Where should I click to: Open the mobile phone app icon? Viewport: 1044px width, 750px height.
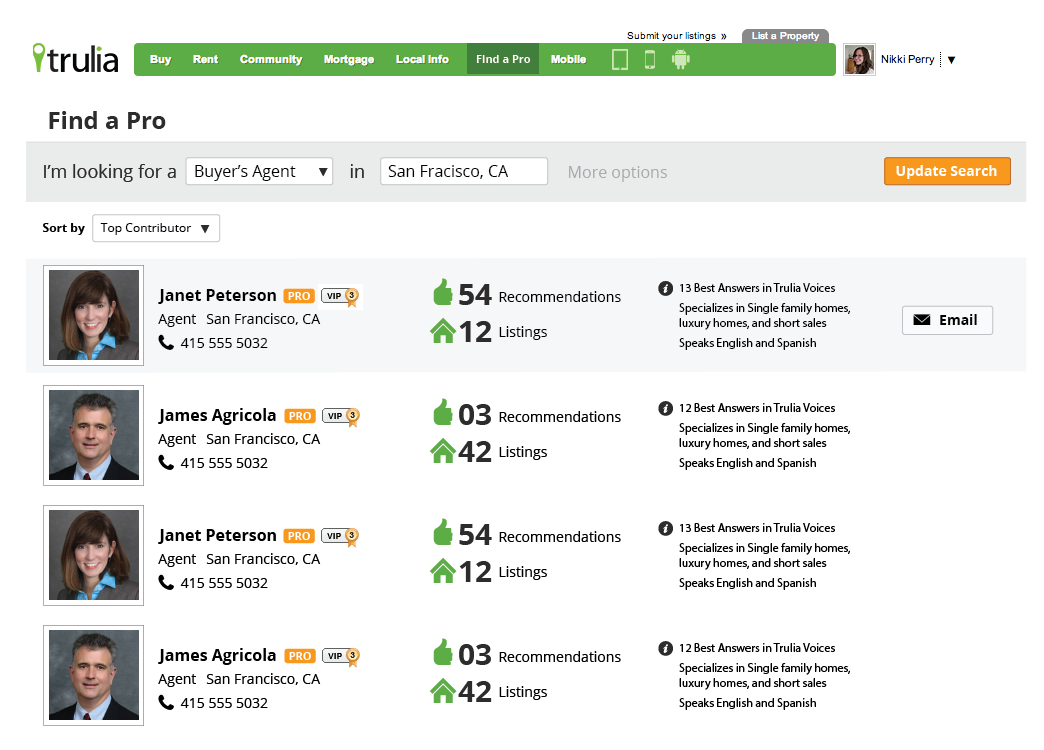[x=650, y=59]
